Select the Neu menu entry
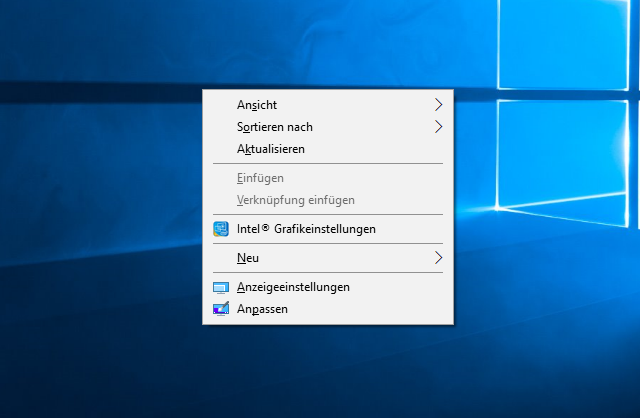The width and height of the screenshot is (640, 418). [x=248, y=258]
